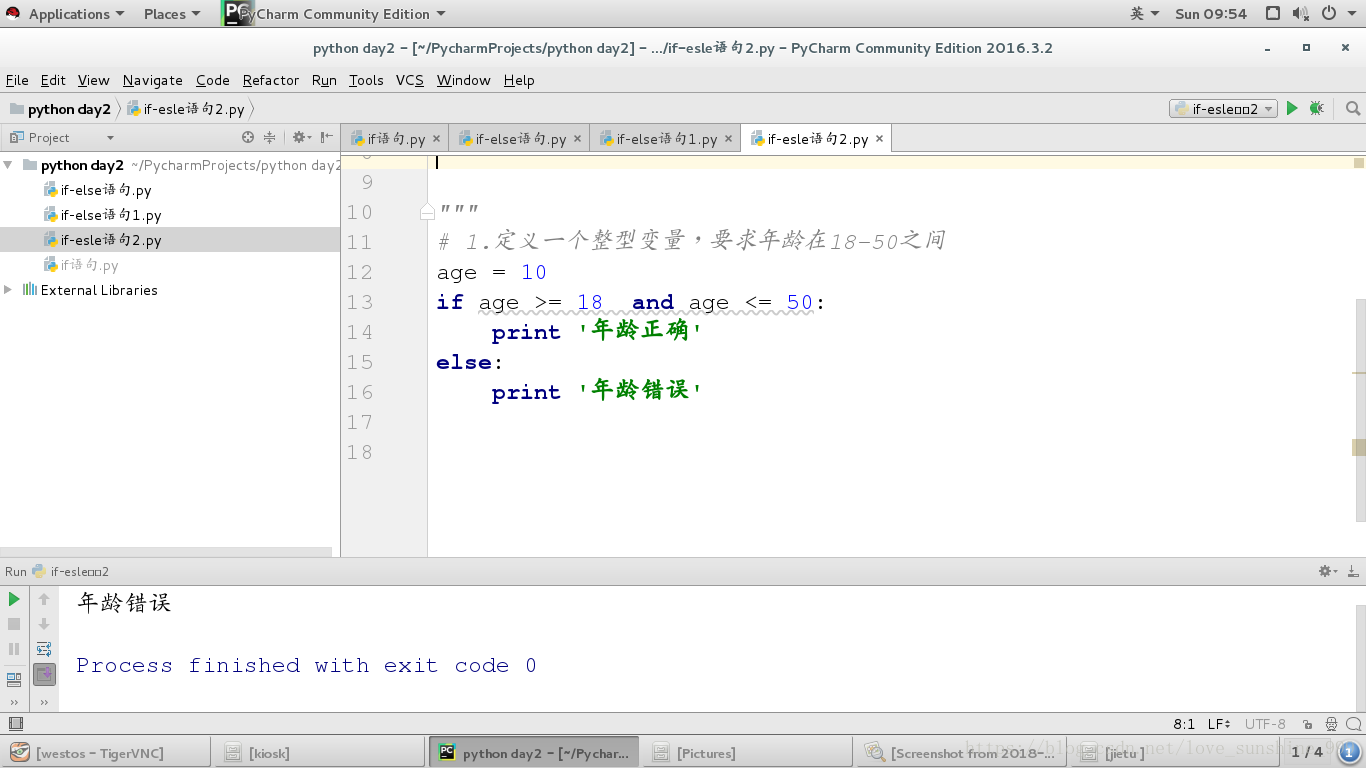Select the greyed if语句.py in project tree
Screen dimensions: 1366x768
click(x=89, y=265)
